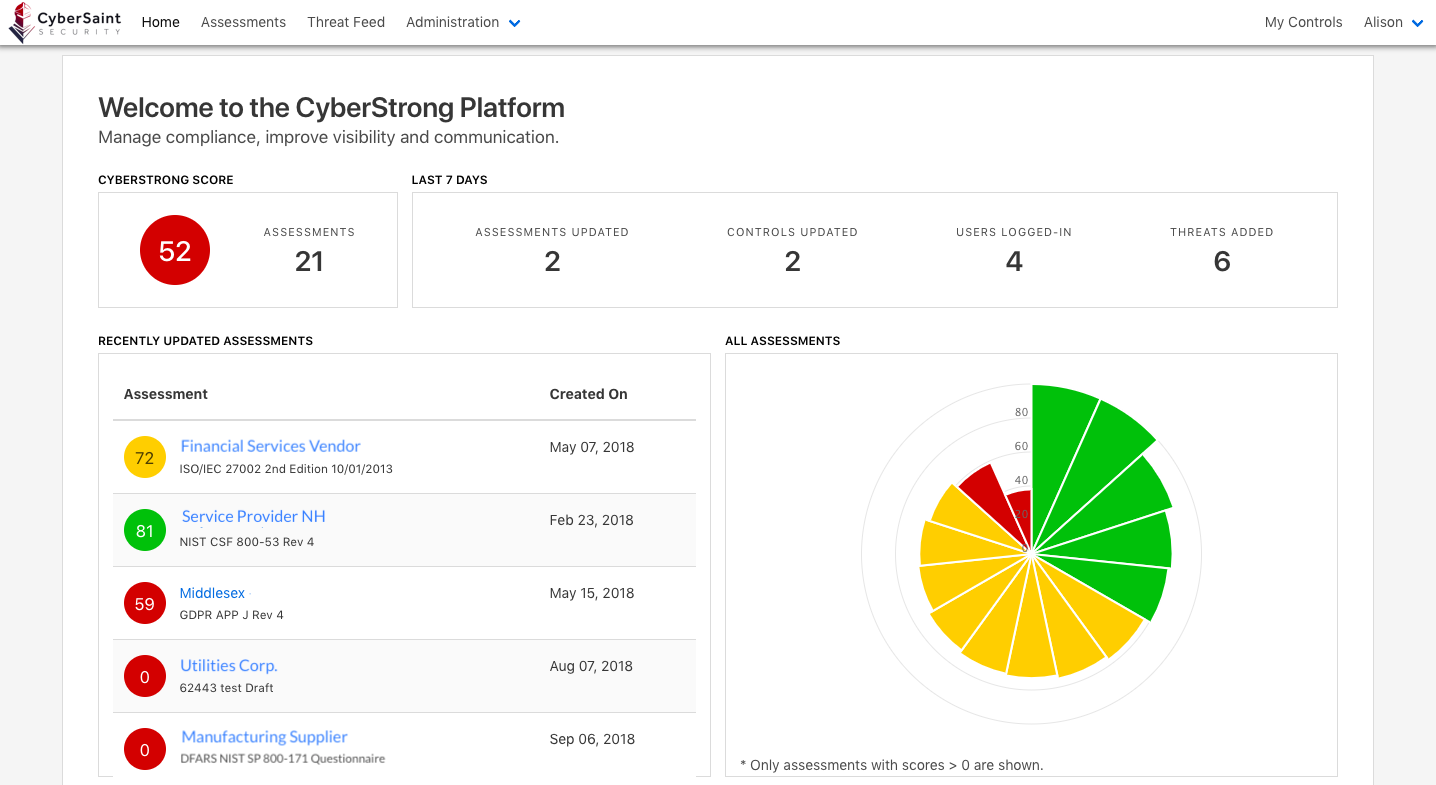Click the 80 axis label on chart

[x=1021, y=412]
